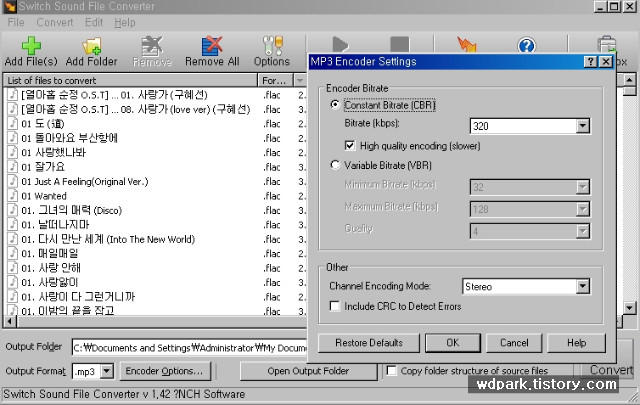Select file '01 Wanted'

coord(44,196)
